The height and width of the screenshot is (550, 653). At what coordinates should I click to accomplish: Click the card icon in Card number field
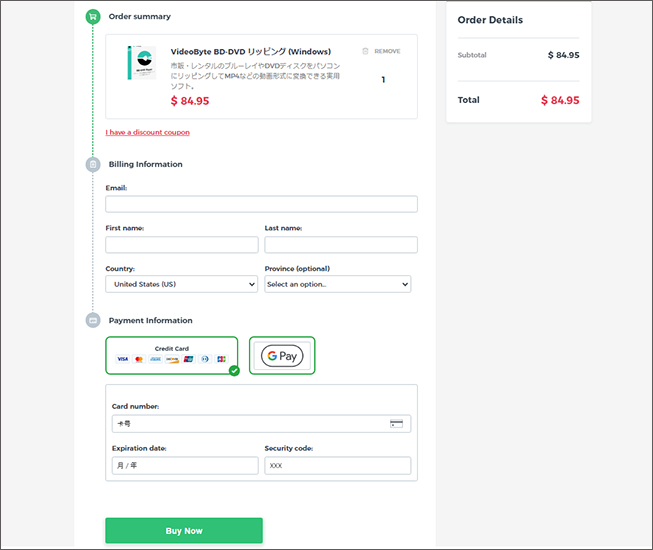(396, 424)
